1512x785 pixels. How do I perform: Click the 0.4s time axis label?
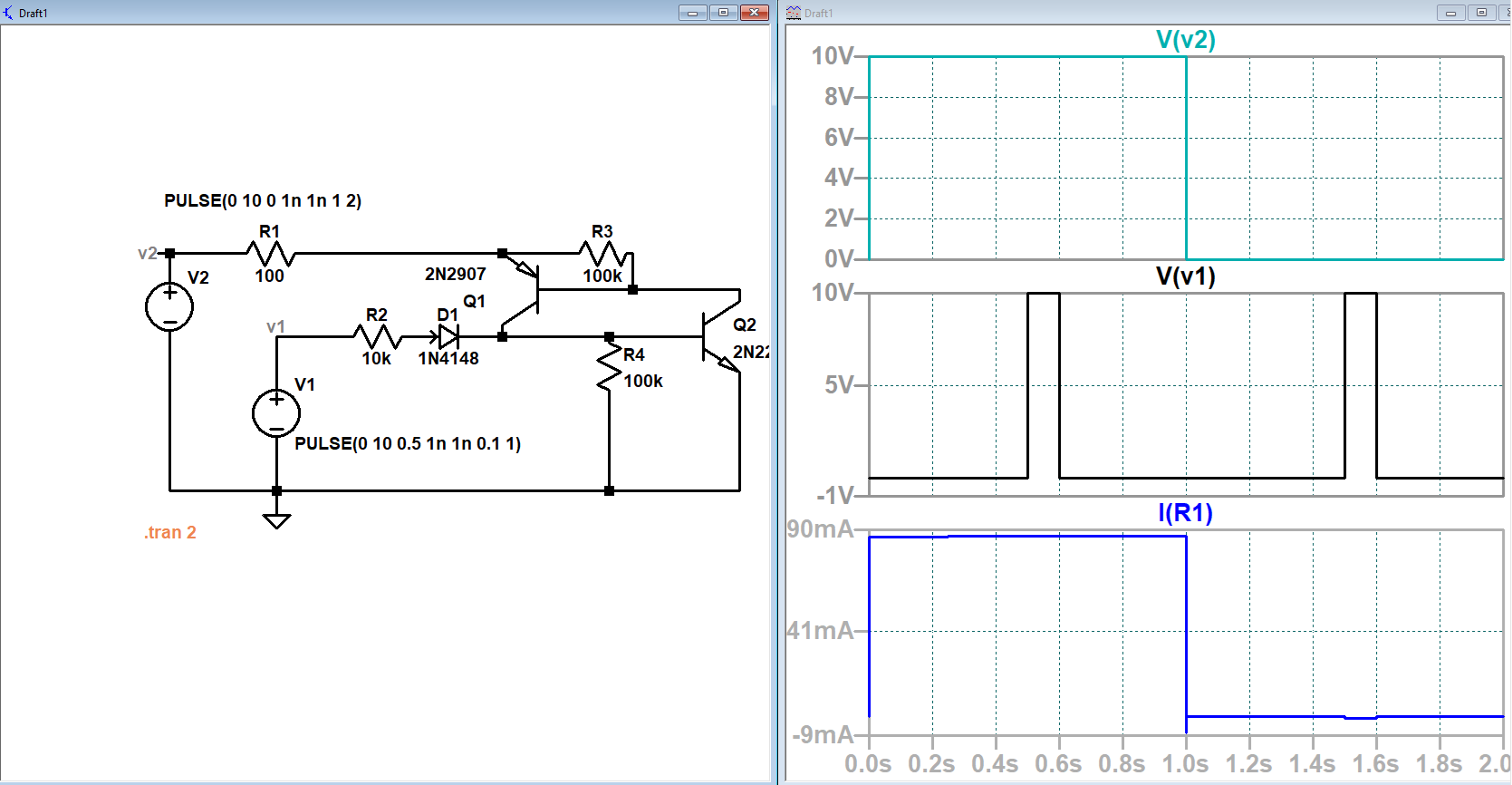point(996,764)
